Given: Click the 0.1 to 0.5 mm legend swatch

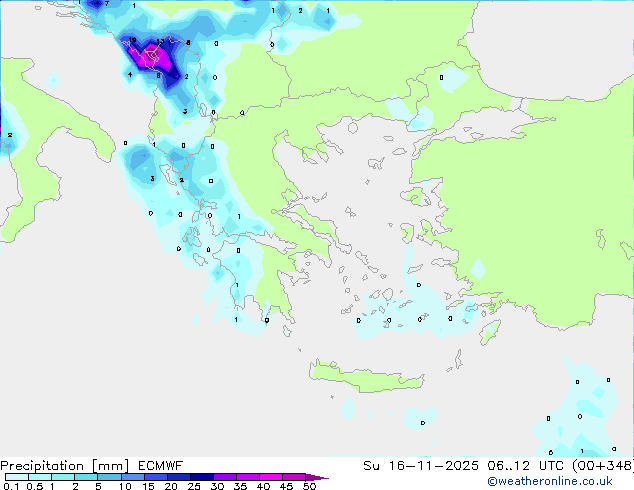Looking at the screenshot, I should point(17,477).
